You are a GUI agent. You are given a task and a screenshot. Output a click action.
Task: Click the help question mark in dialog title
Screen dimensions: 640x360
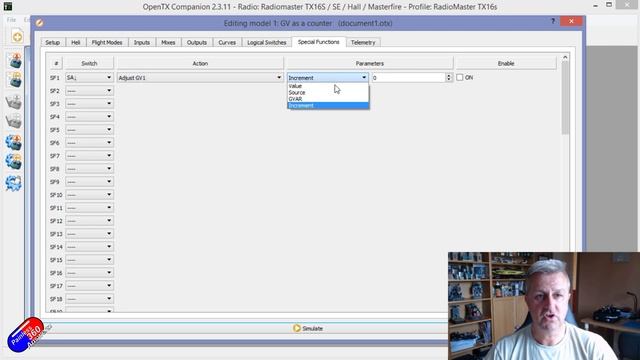tap(553, 21)
